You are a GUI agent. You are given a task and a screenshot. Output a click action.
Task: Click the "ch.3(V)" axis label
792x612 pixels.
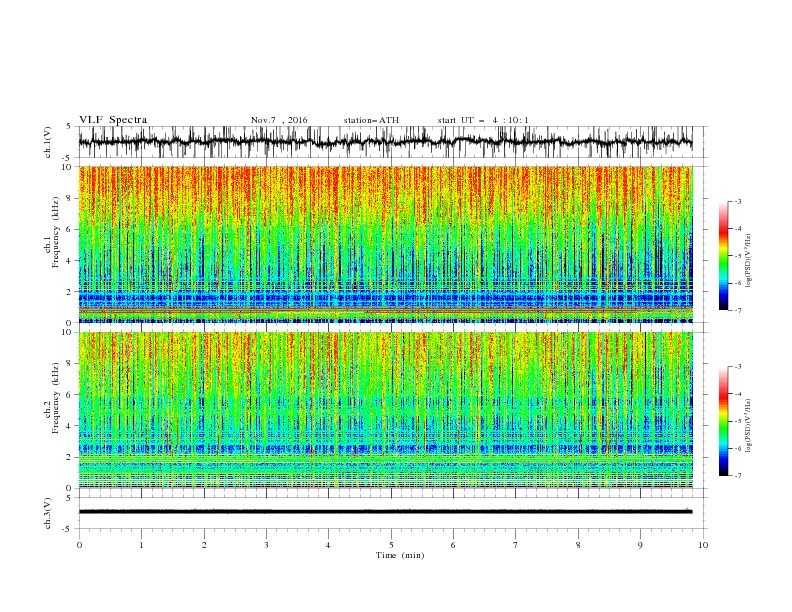[48, 513]
